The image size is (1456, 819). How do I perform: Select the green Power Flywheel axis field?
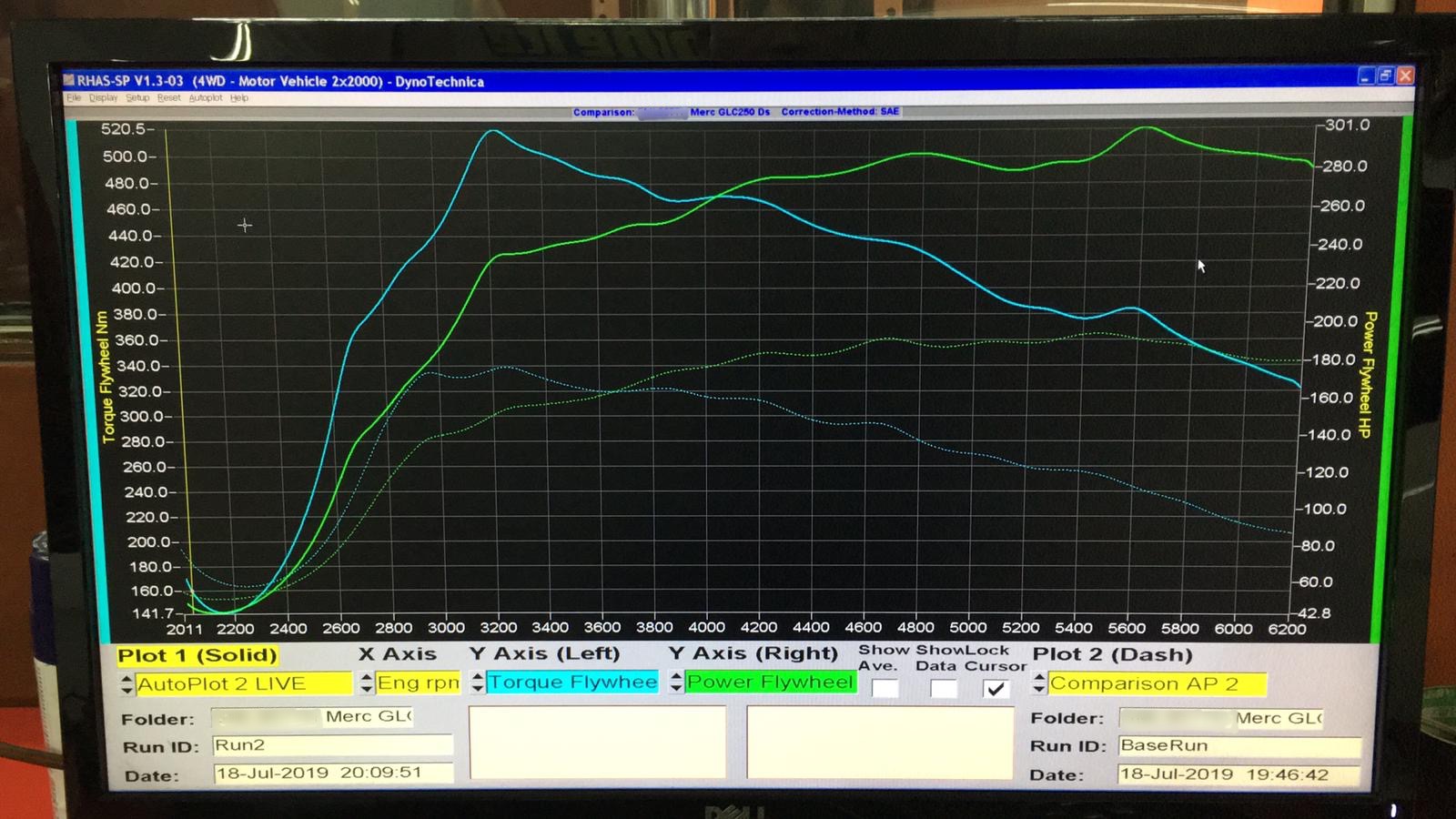tap(771, 682)
